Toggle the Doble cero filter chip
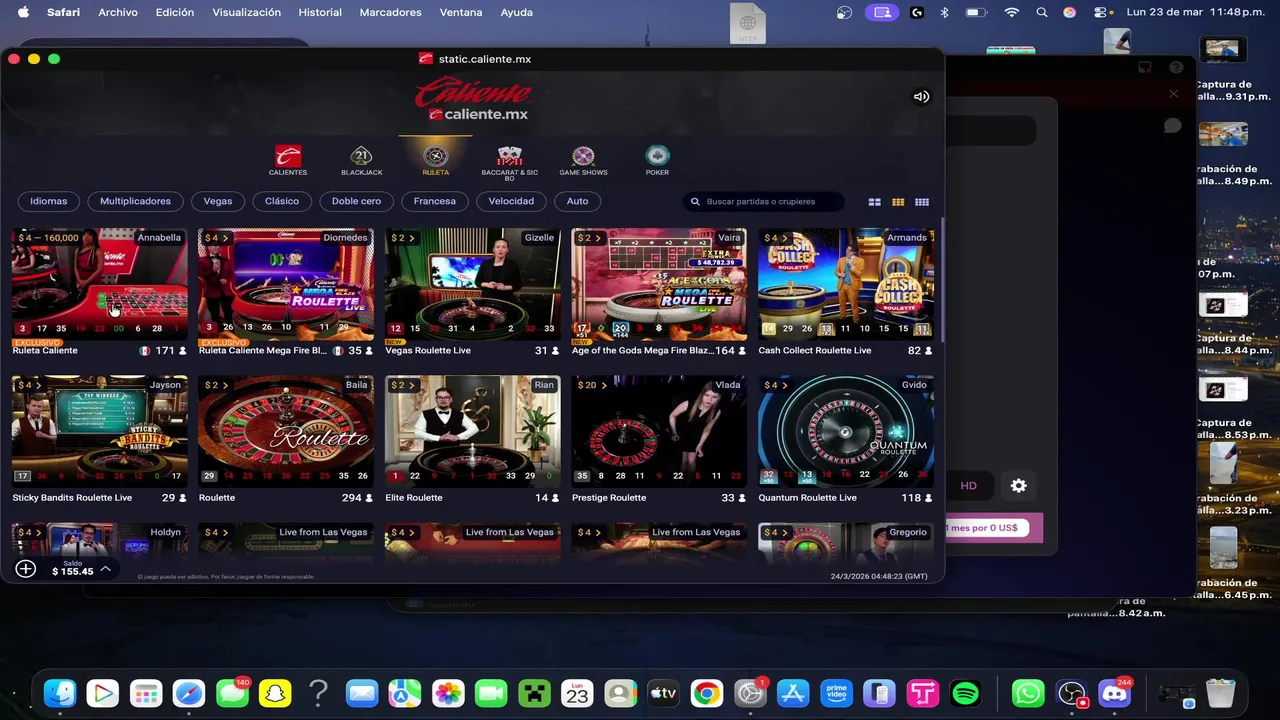This screenshot has width=1280, height=720. click(x=356, y=201)
